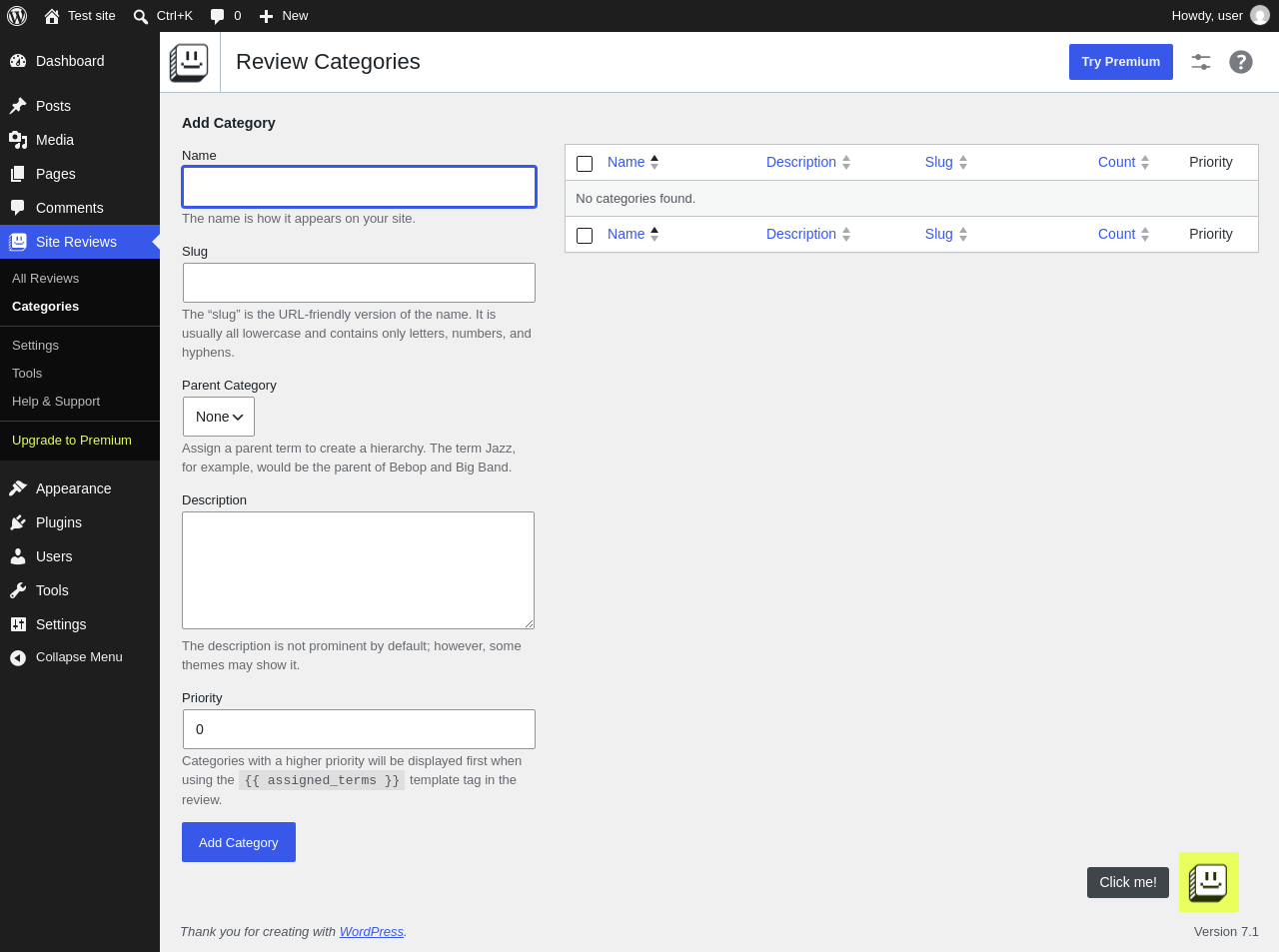Click Howdy, user account text
The image size is (1279, 952).
click(x=1207, y=16)
